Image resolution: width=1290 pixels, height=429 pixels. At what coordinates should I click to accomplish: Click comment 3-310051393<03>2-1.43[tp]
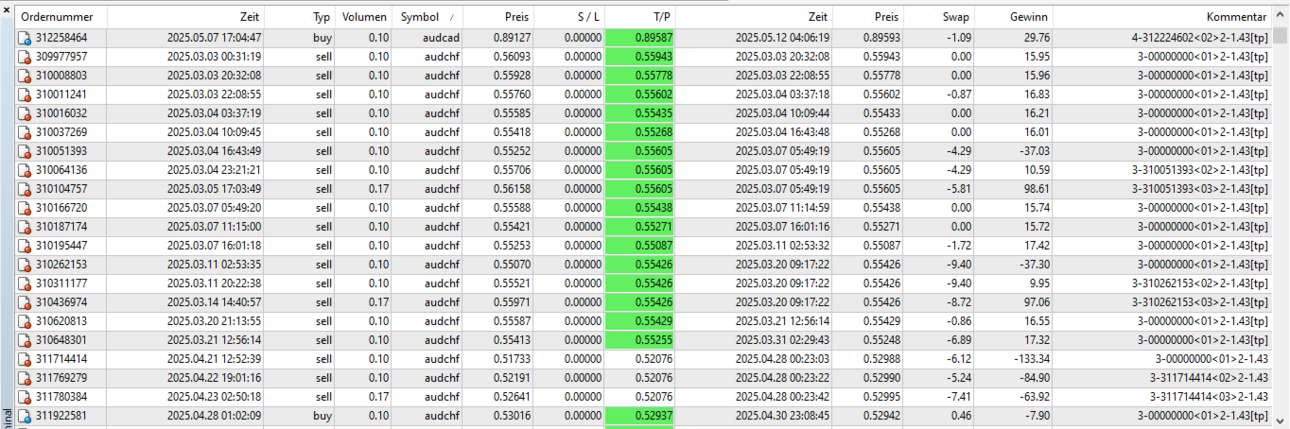pyautogui.click(x=1200, y=189)
